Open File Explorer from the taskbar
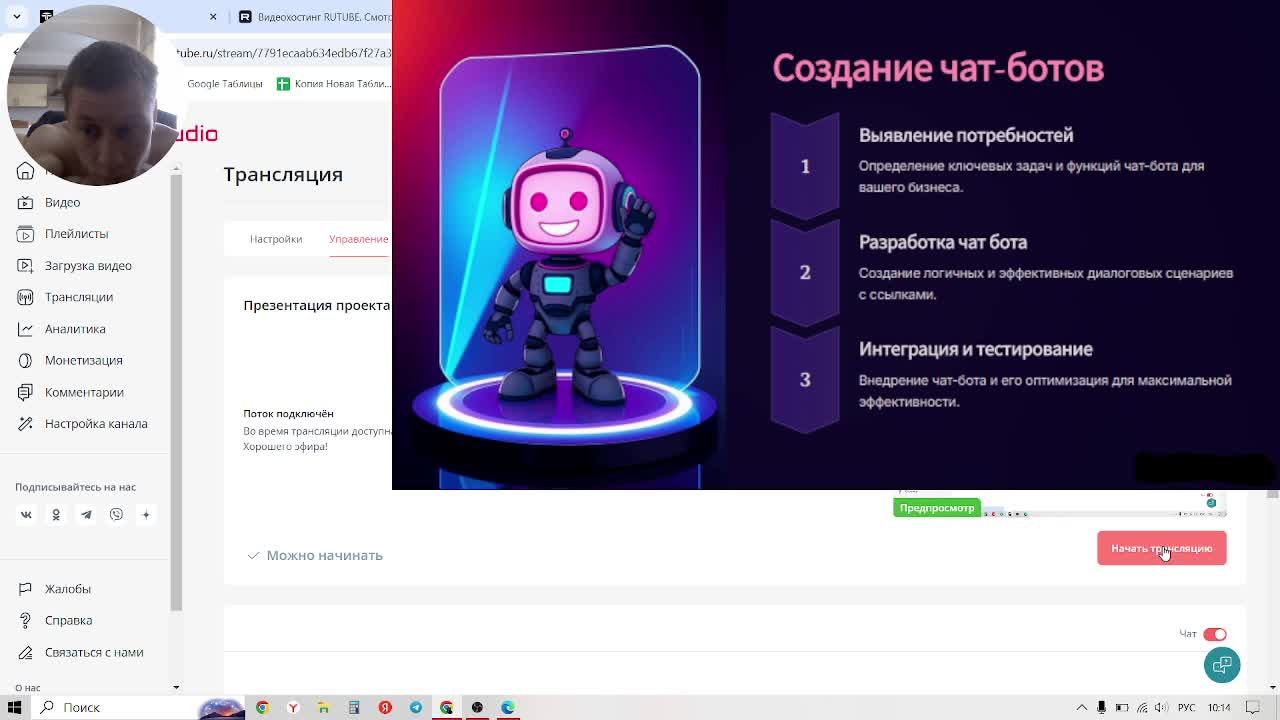This screenshot has height=720, width=1280. (323, 707)
